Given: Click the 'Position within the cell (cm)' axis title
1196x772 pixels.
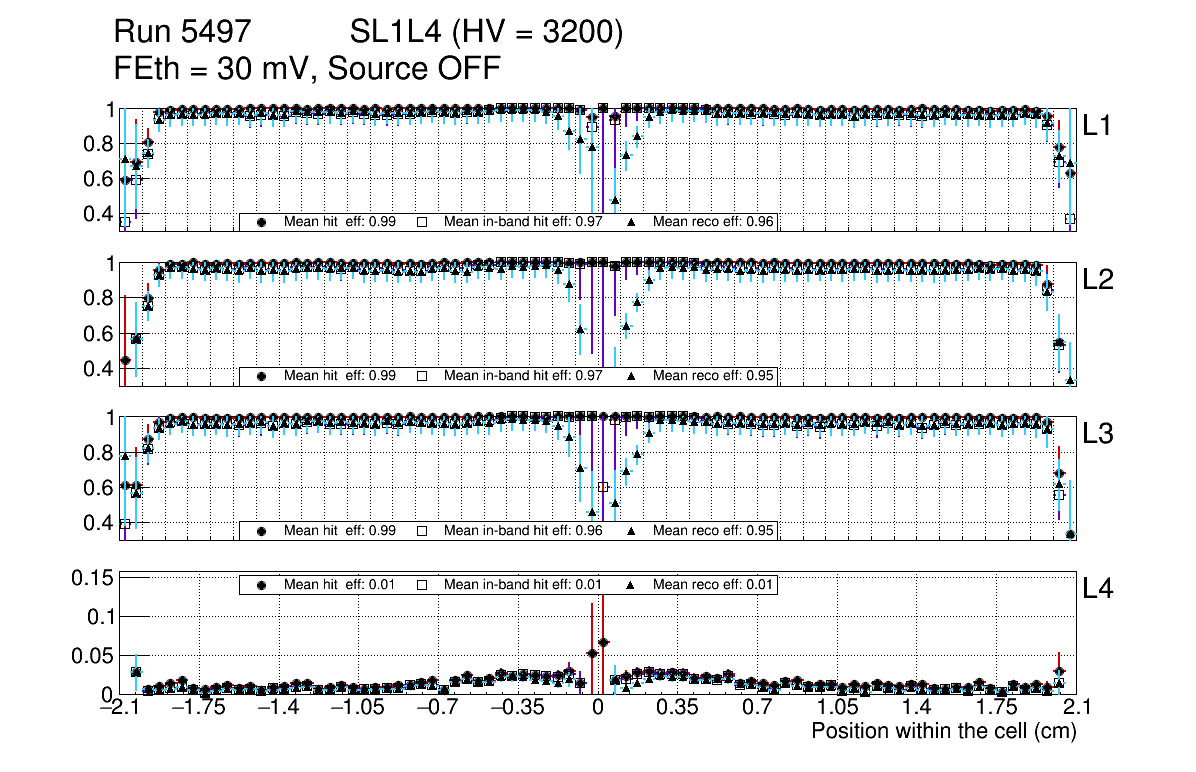Looking at the screenshot, I should click(943, 731).
